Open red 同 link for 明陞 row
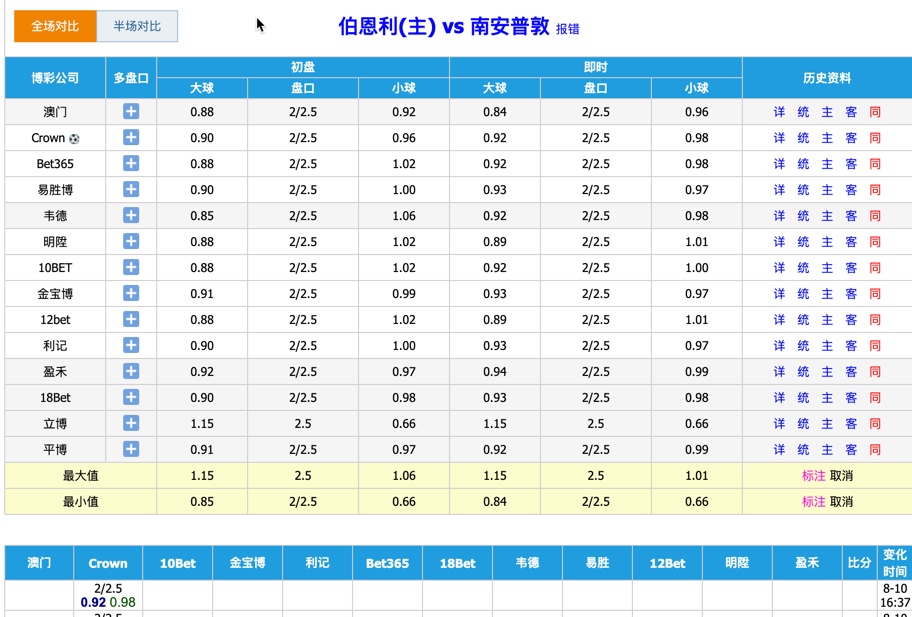Screen dimensions: 912x617 click(875, 242)
